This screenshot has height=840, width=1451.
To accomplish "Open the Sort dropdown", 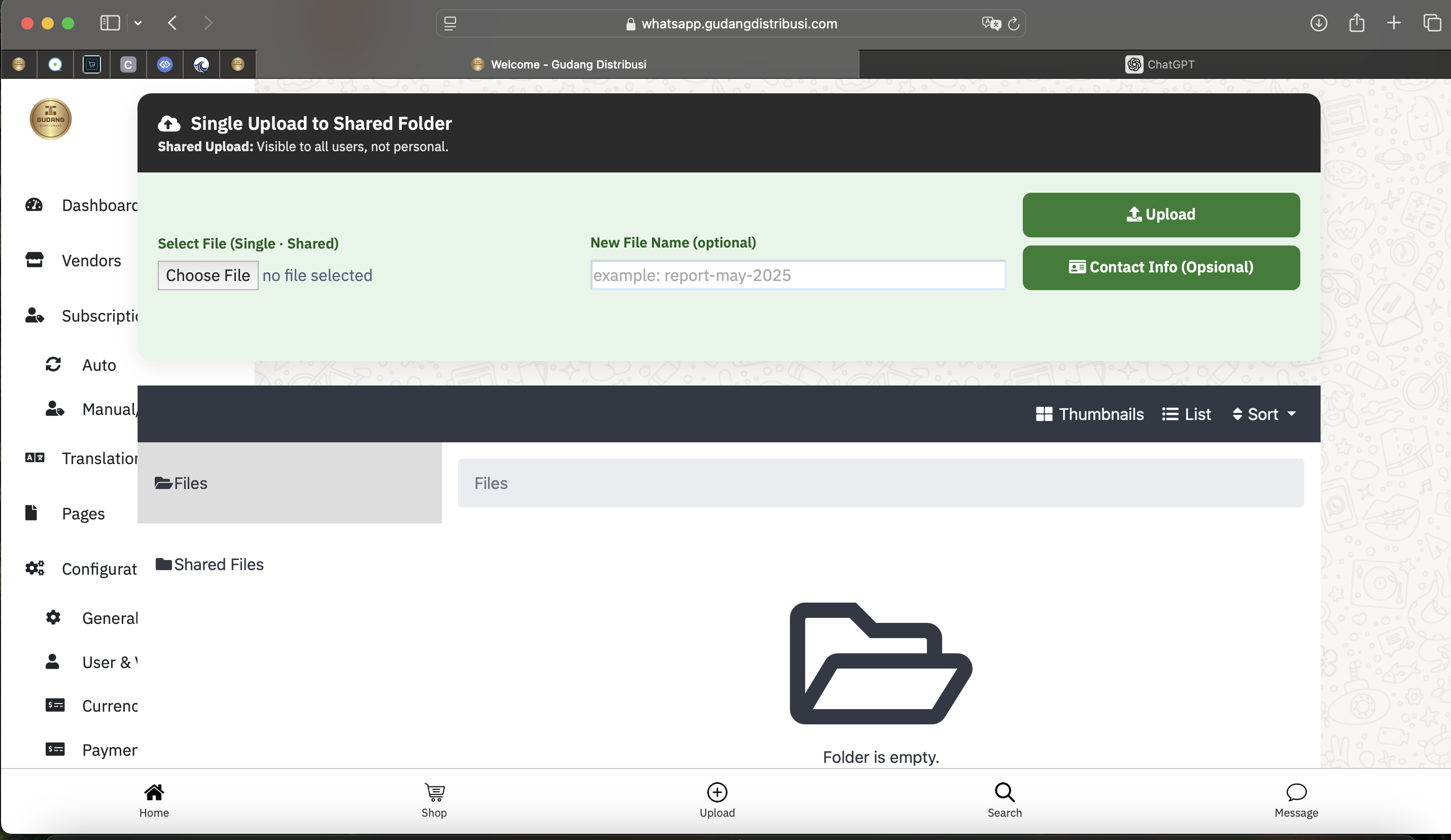I will pos(1264,414).
